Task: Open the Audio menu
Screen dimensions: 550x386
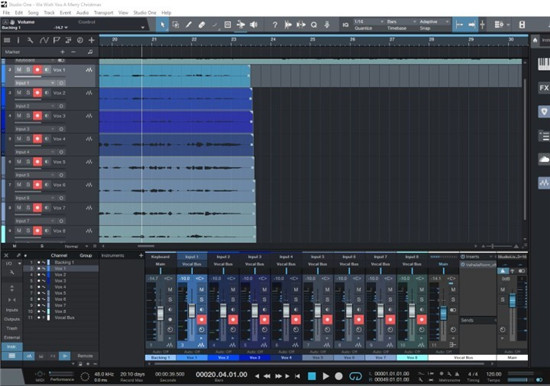Action: pyautogui.click(x=82, y=13)
